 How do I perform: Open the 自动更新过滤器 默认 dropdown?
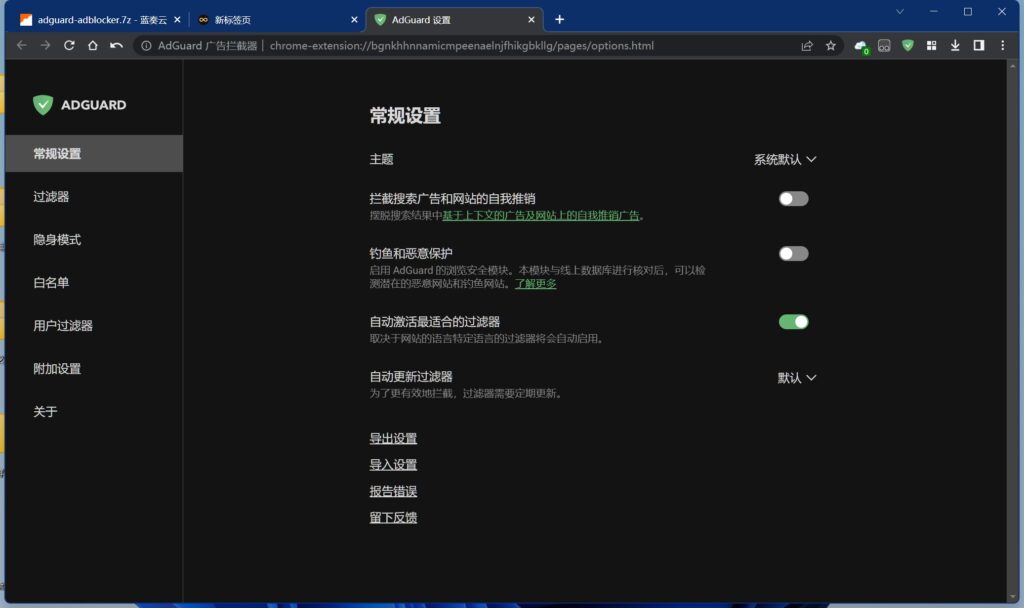pos(797,378)
